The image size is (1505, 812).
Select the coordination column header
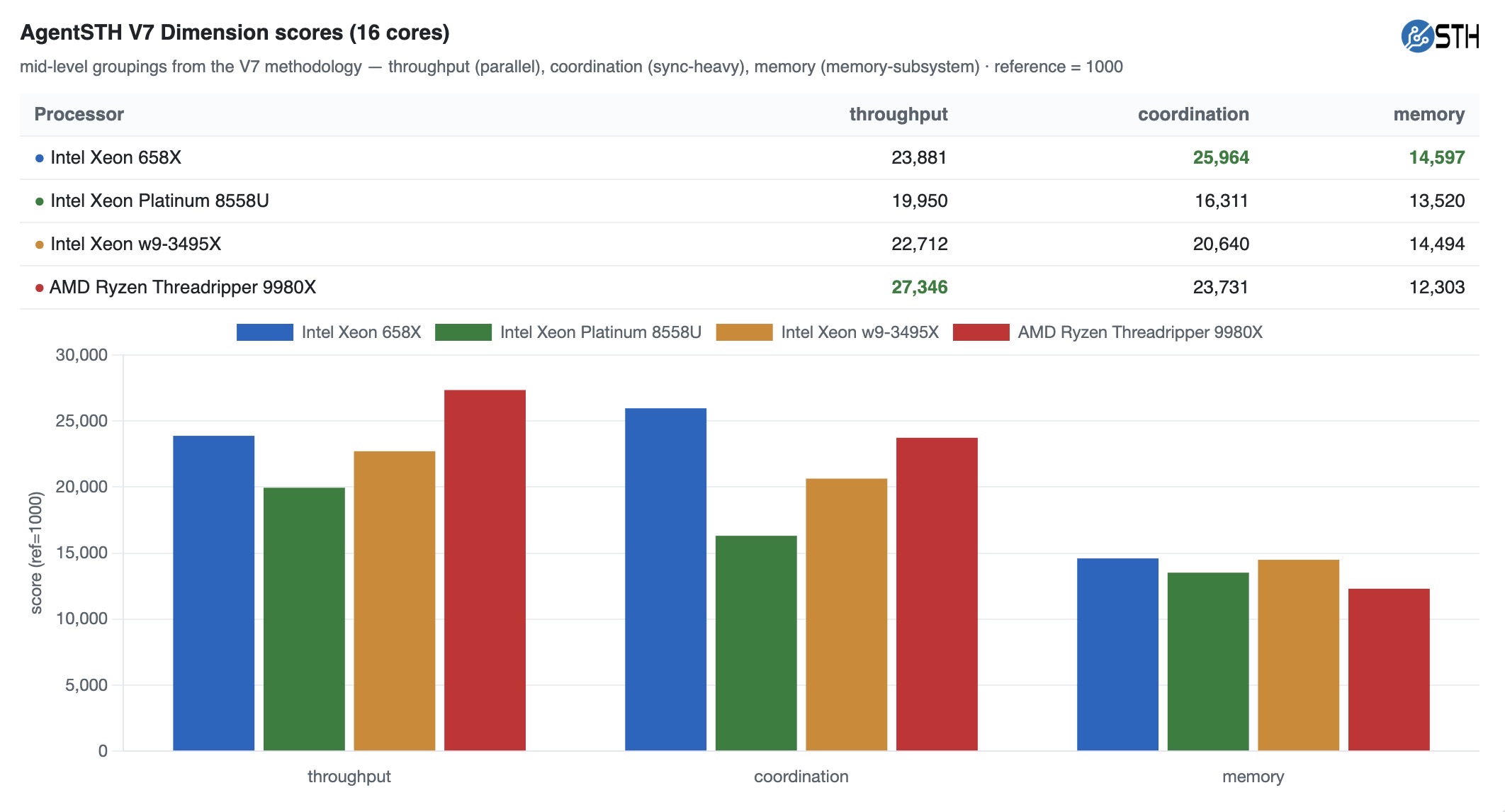1193,114
